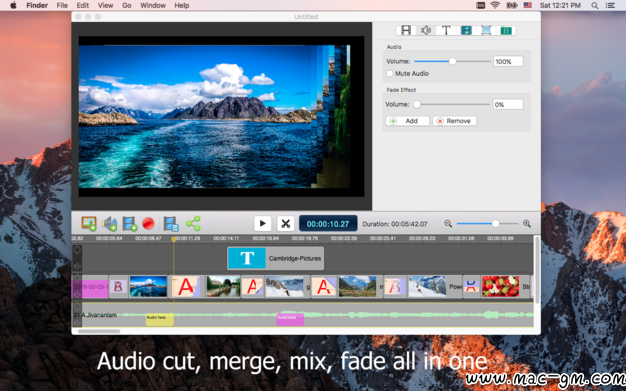The height and width of the screenshot is (391, 626).
Task: Click the Audio Volume slider handle
Action: pyautogui.click(x=452, y=61)
